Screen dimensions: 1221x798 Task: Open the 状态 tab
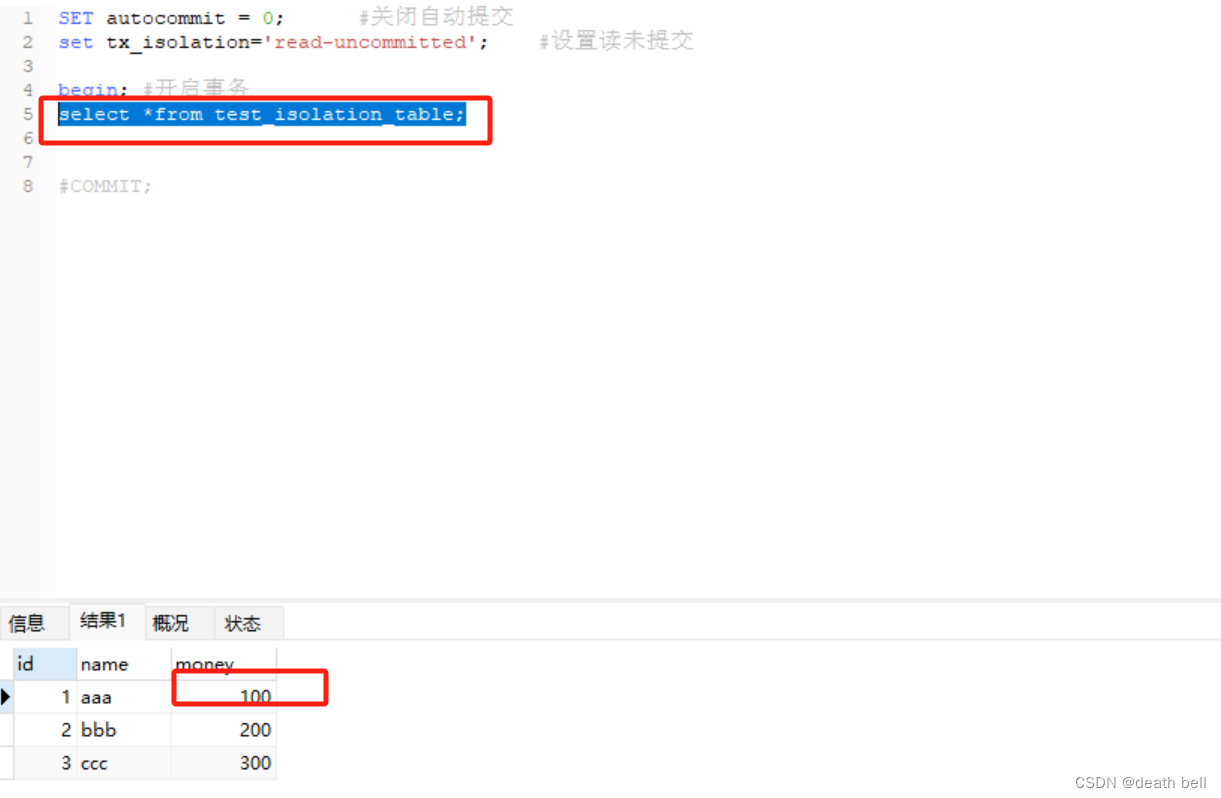click(243, 623)
